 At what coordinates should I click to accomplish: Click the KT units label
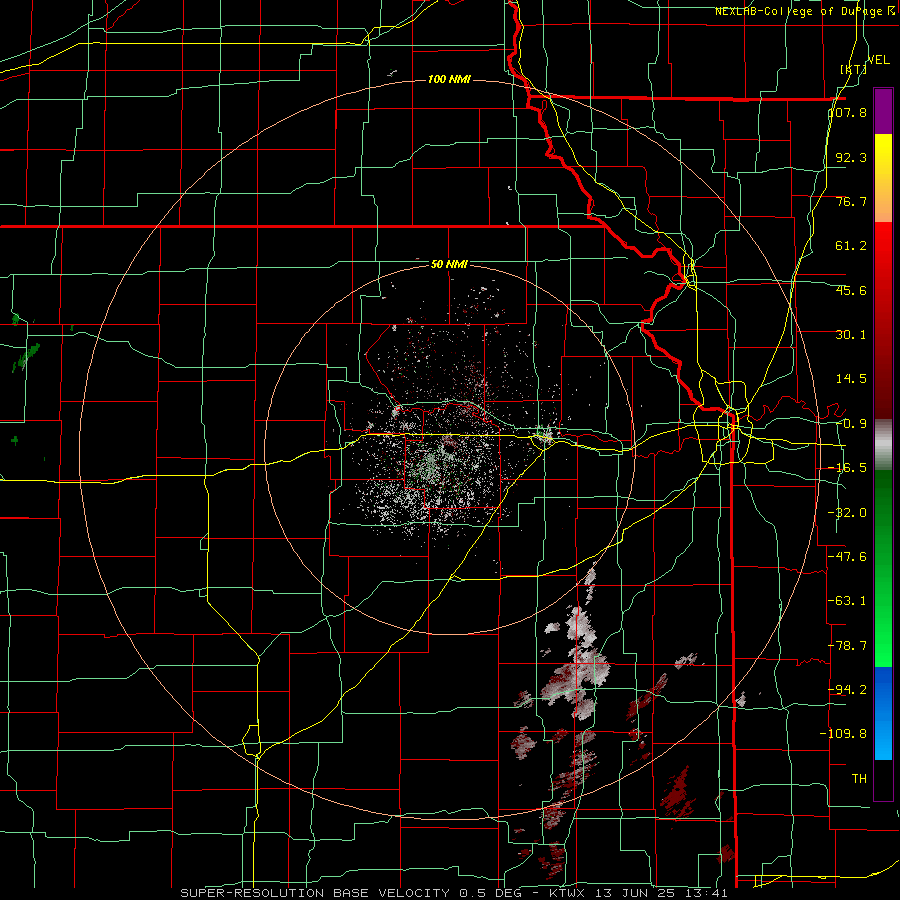tap(854, 69)
